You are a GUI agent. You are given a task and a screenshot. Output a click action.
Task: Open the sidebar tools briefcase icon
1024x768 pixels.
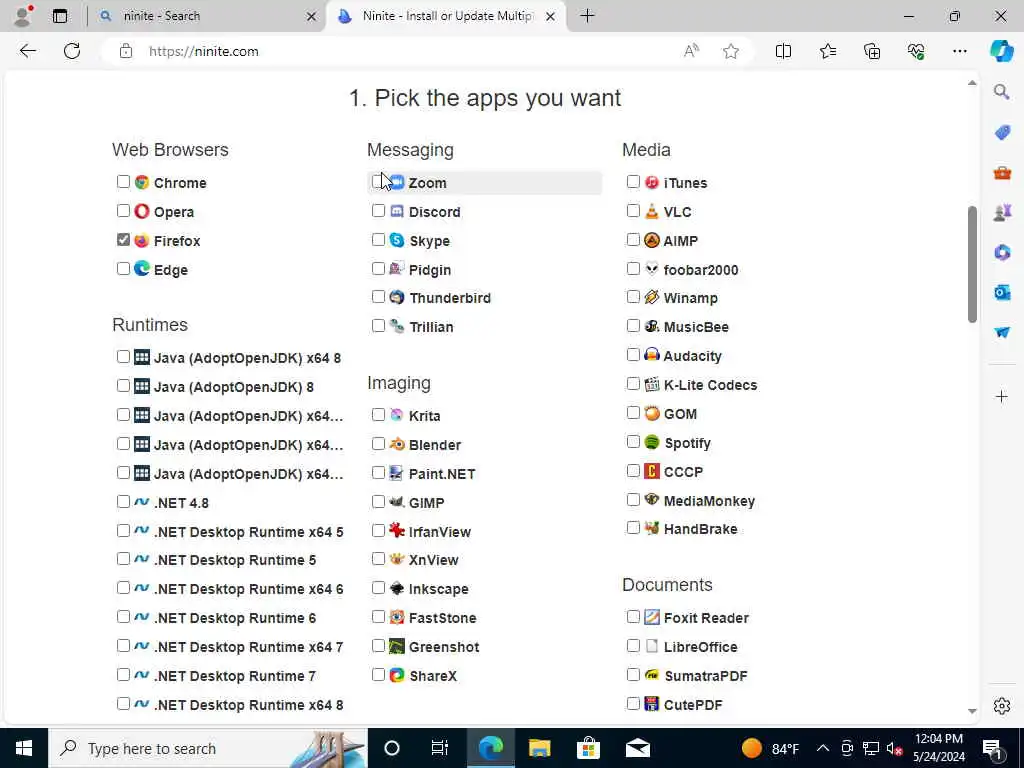tap(1002, 172)
